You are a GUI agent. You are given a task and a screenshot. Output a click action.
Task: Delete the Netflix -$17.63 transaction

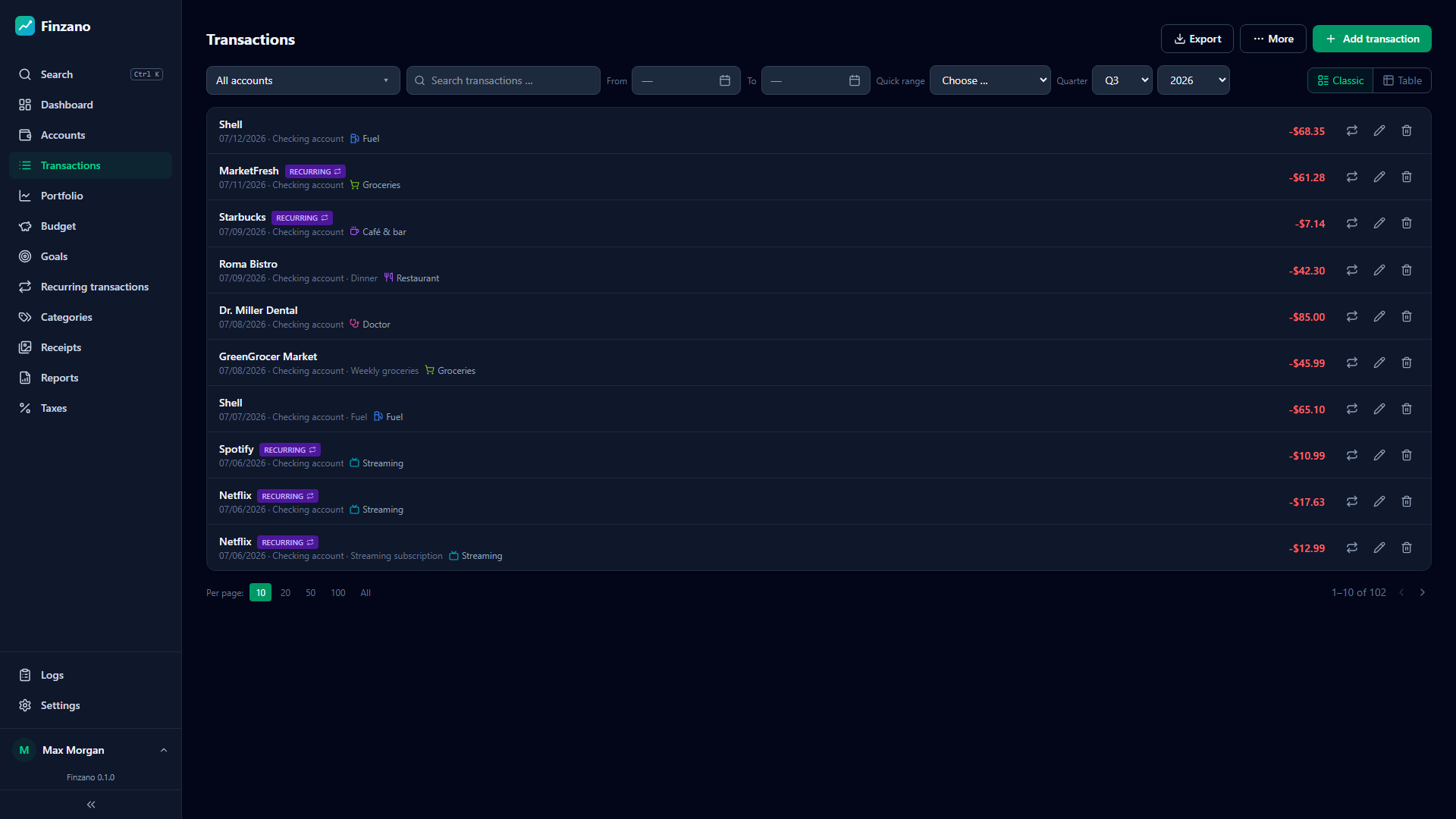click(1407, 501)
